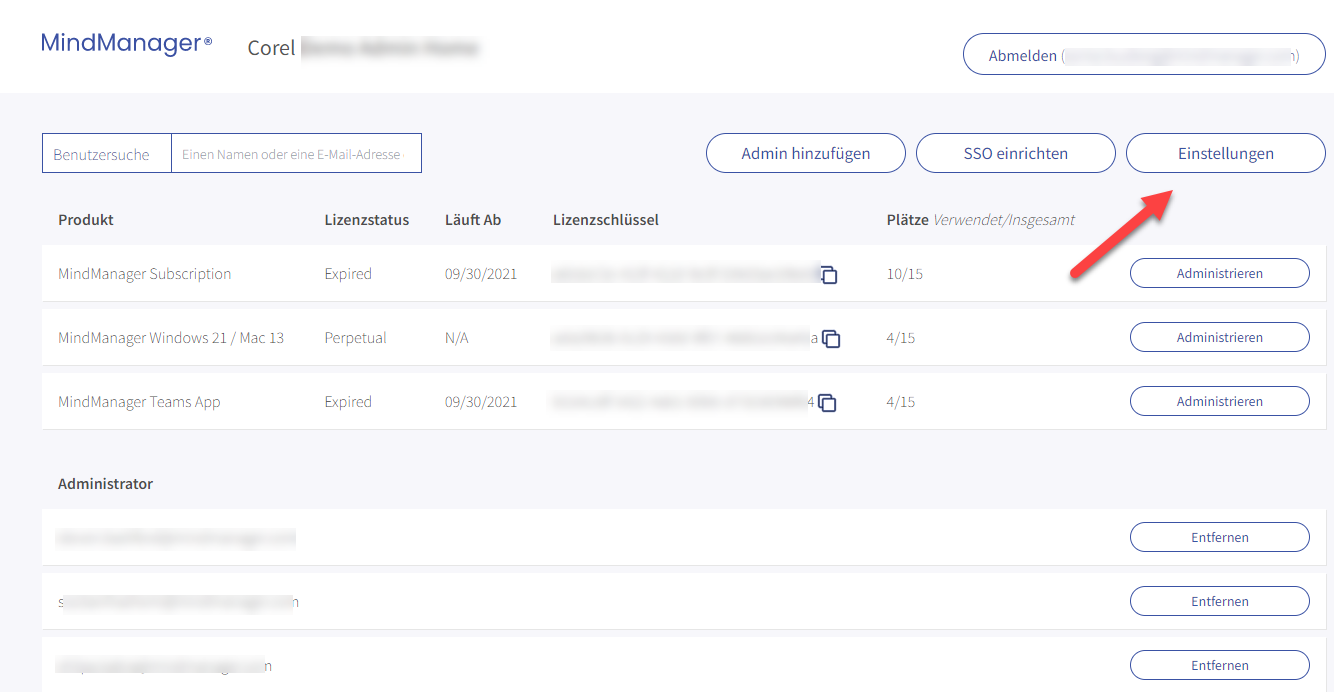Click the MindManager Windows 21 / Mac 13 name
The width and height of the screenshot is (1334, 692).
171,338
